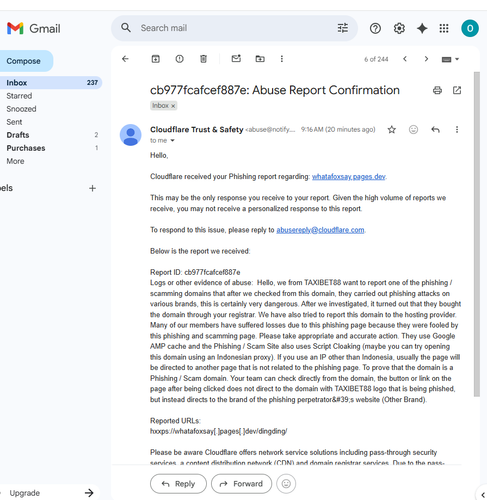Click the search magnifier icon
Image resolution: width=487 pixels, height=500 pixels.
click(x=126, y=28)
